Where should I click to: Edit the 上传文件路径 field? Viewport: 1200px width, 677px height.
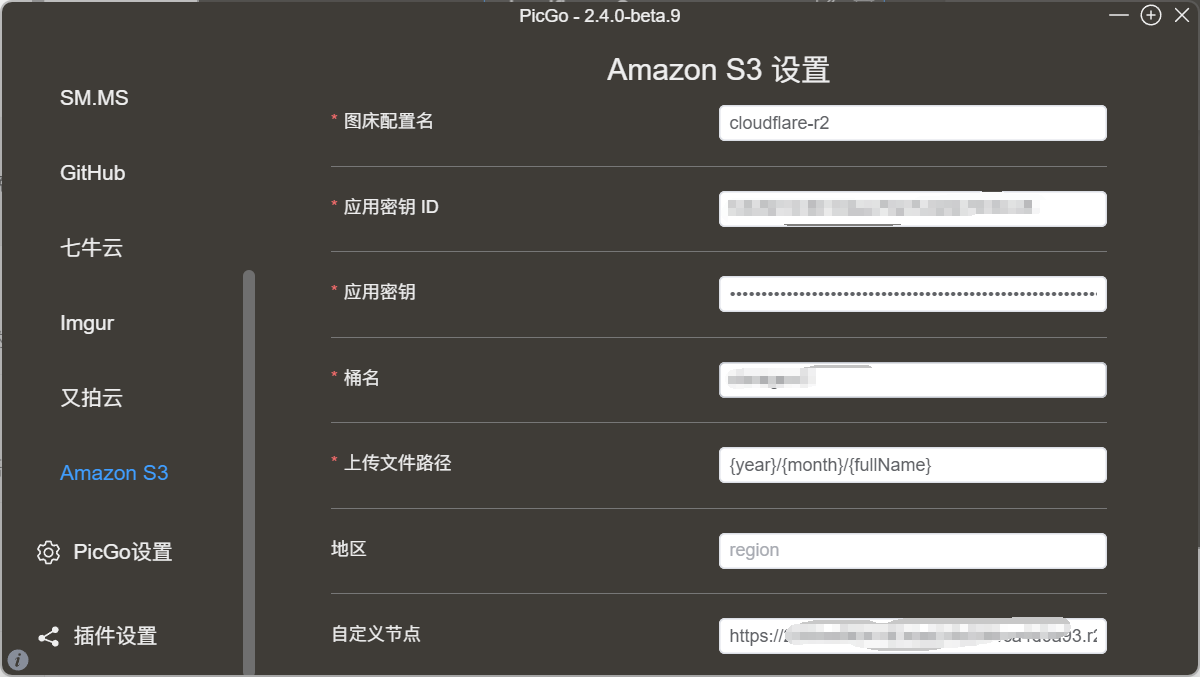(912, 465)
